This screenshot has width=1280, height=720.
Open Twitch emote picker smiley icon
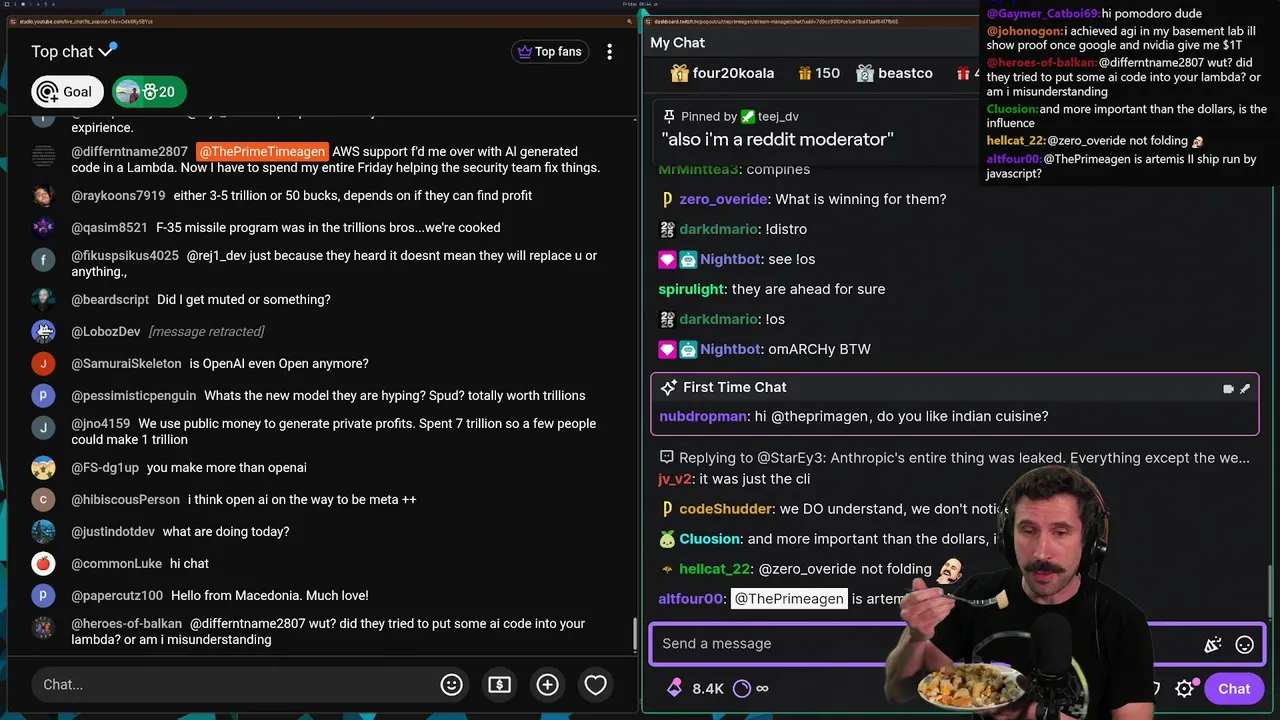pos(1244,645)
